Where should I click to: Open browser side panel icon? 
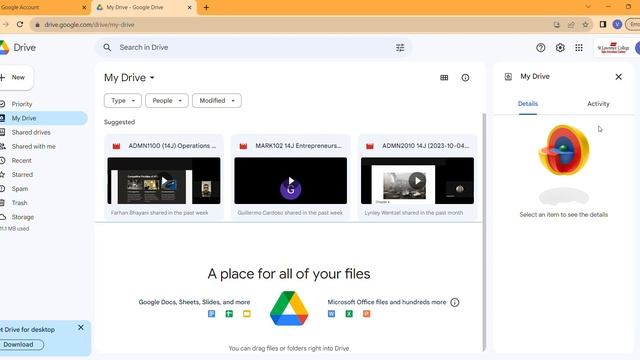(x=603, y=24)
